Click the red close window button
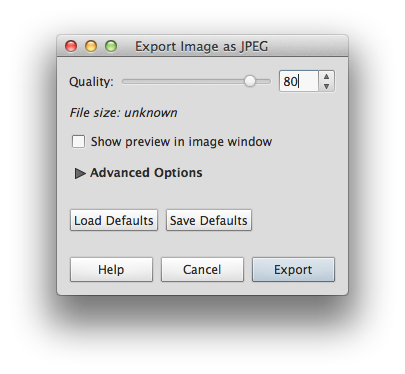 pyautogui.click(x=71, y=46)
